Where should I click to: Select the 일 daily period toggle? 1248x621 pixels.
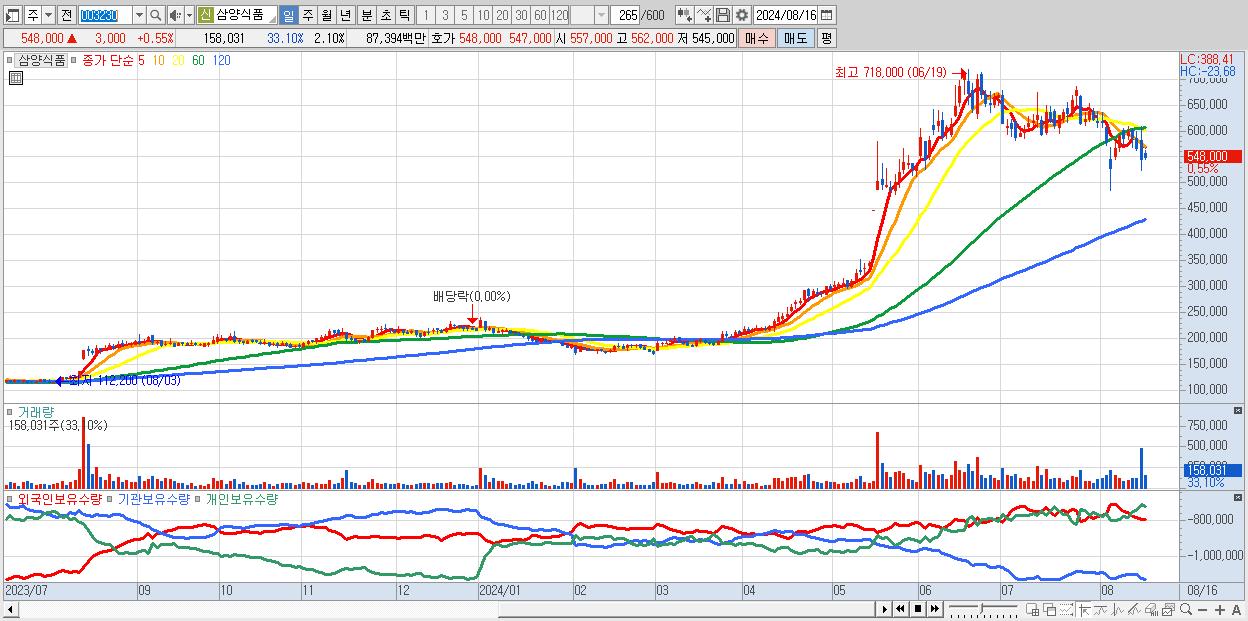(289, 15)
